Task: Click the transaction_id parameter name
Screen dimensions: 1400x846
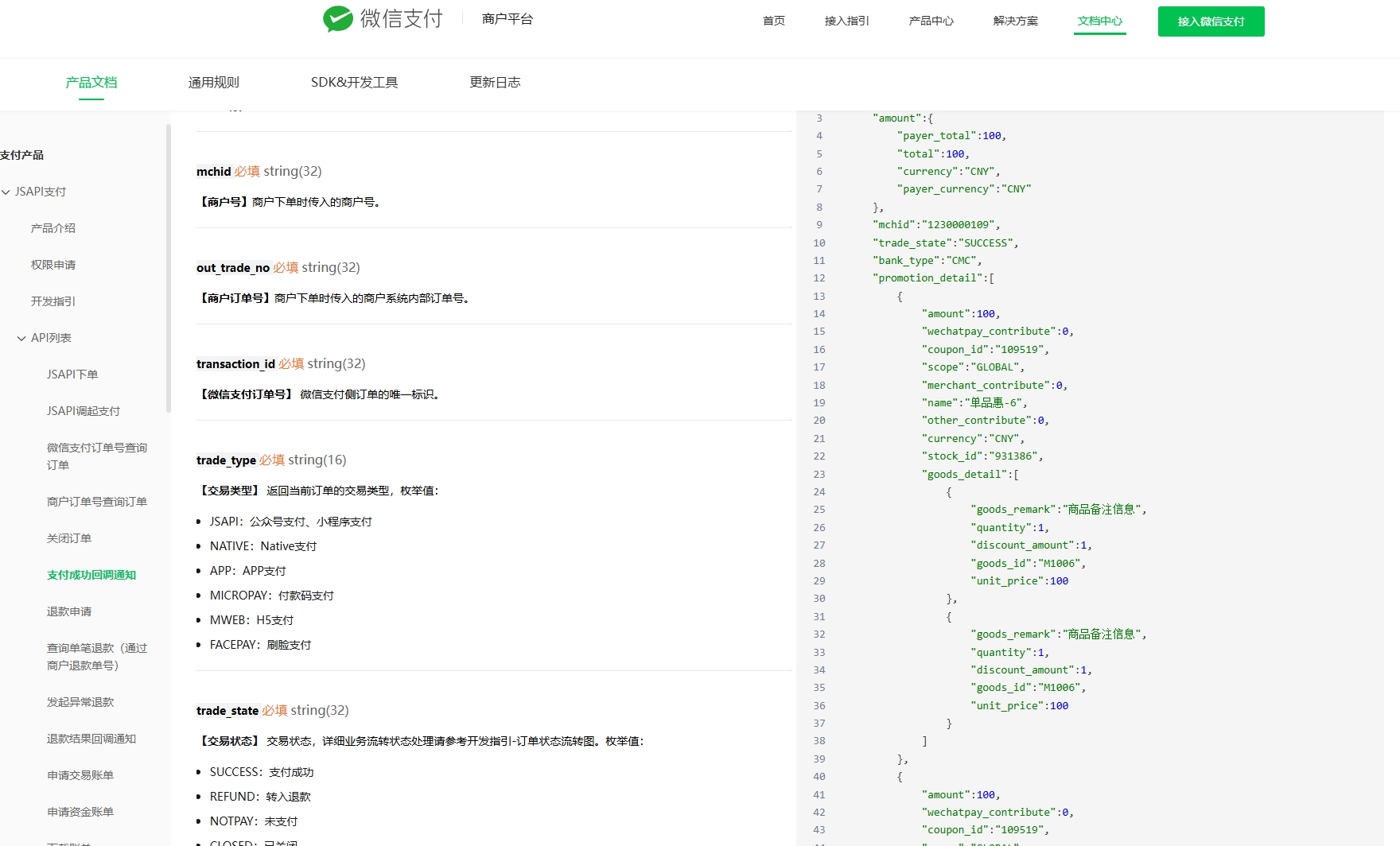Action: (235, 363)
